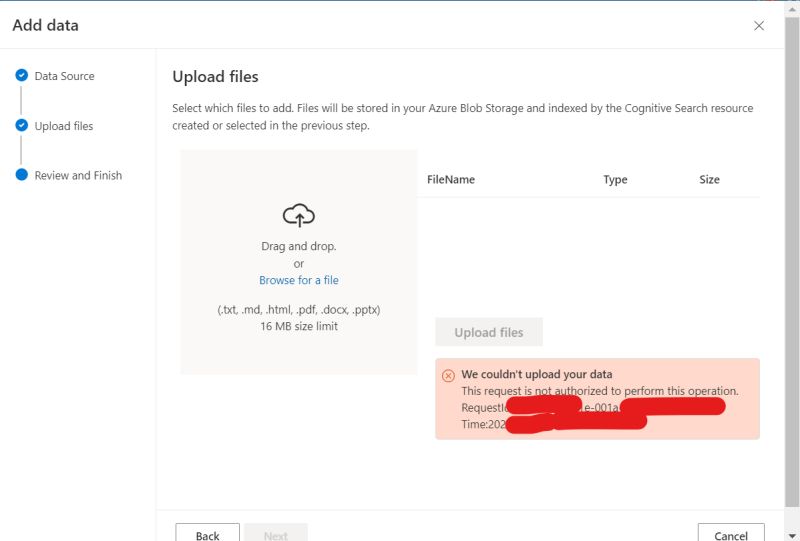Click the Type column header
This screenshot has height=541, width=800.
(615, 180)
